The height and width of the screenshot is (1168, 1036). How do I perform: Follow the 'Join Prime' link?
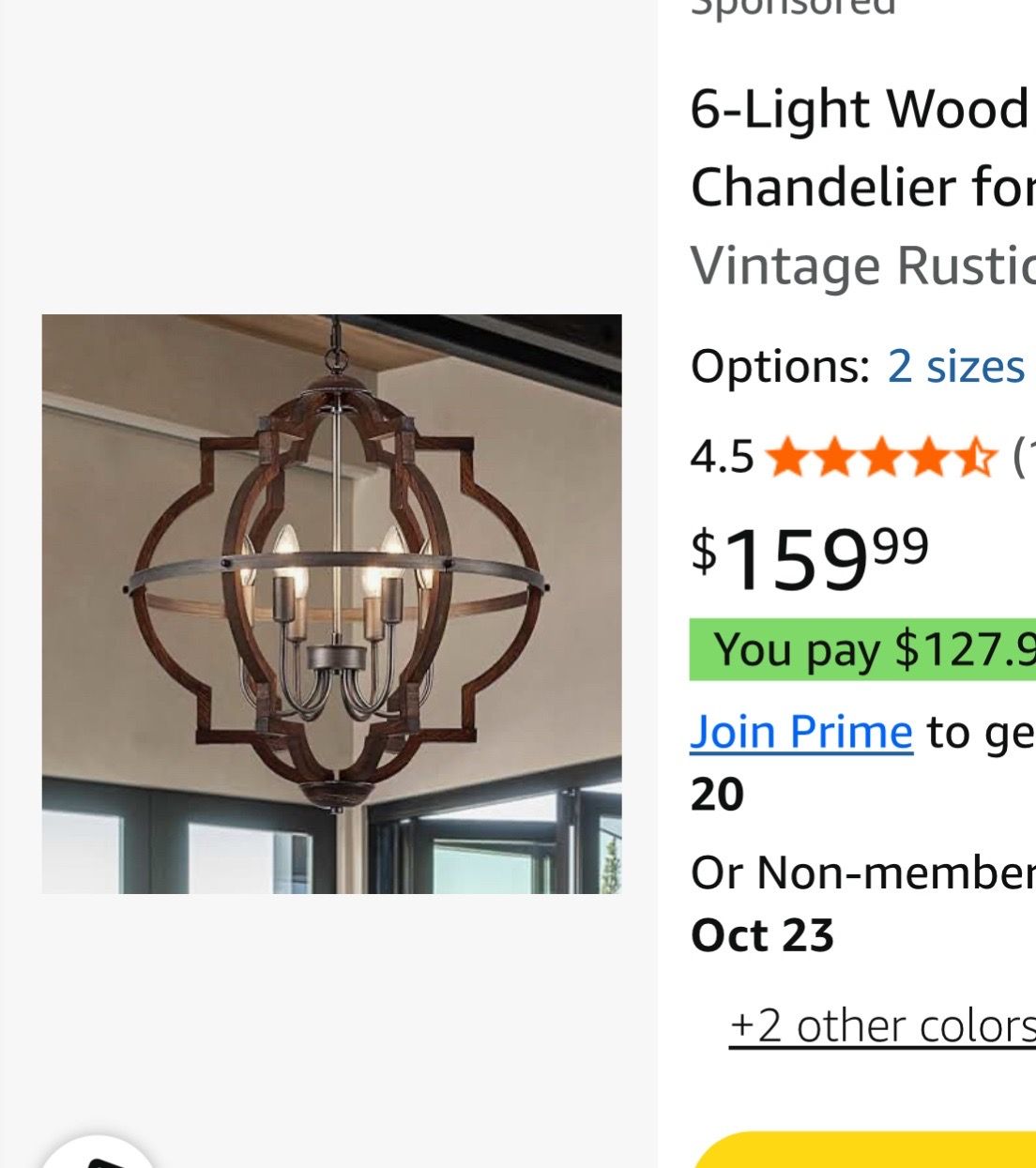click(801, 732)
